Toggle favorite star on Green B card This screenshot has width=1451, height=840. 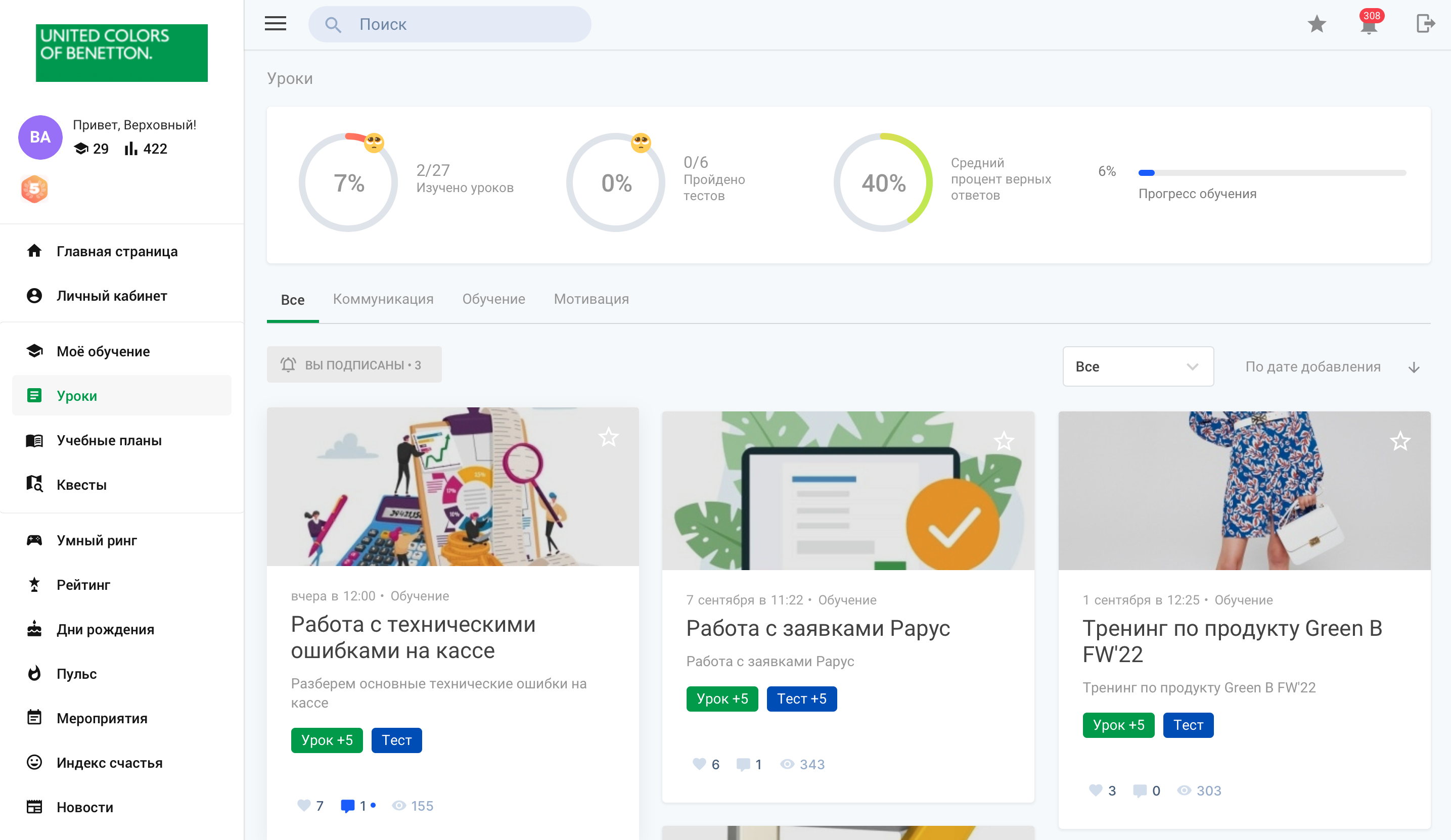pyautogui.click(x=1400, y=442)
